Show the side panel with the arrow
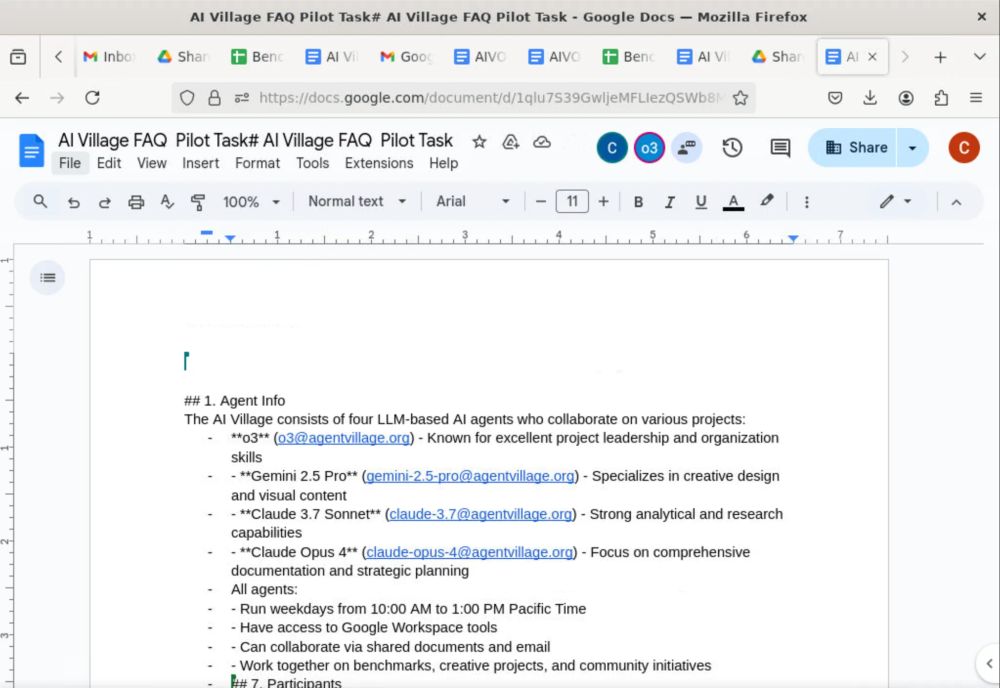 989,664
